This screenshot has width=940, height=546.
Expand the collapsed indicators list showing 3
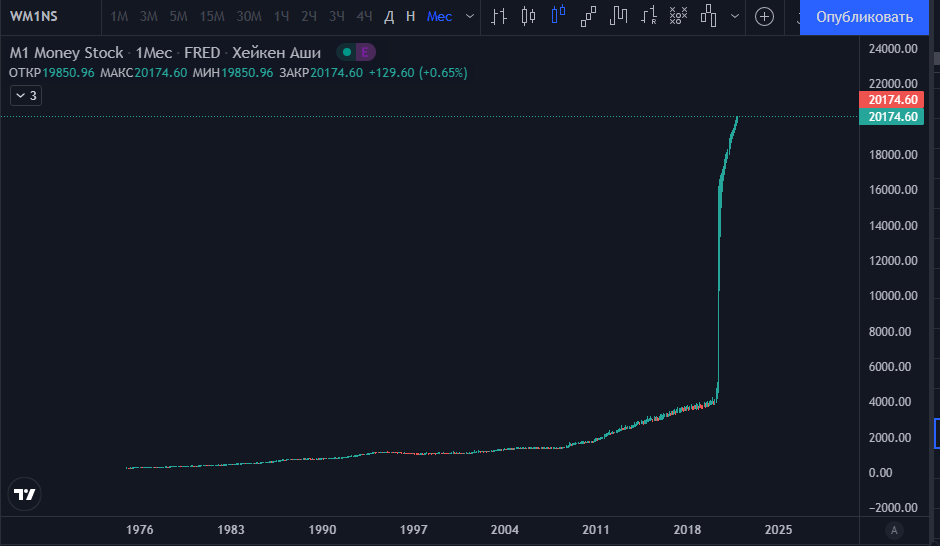pyautogui.click(x=26, y=95)
